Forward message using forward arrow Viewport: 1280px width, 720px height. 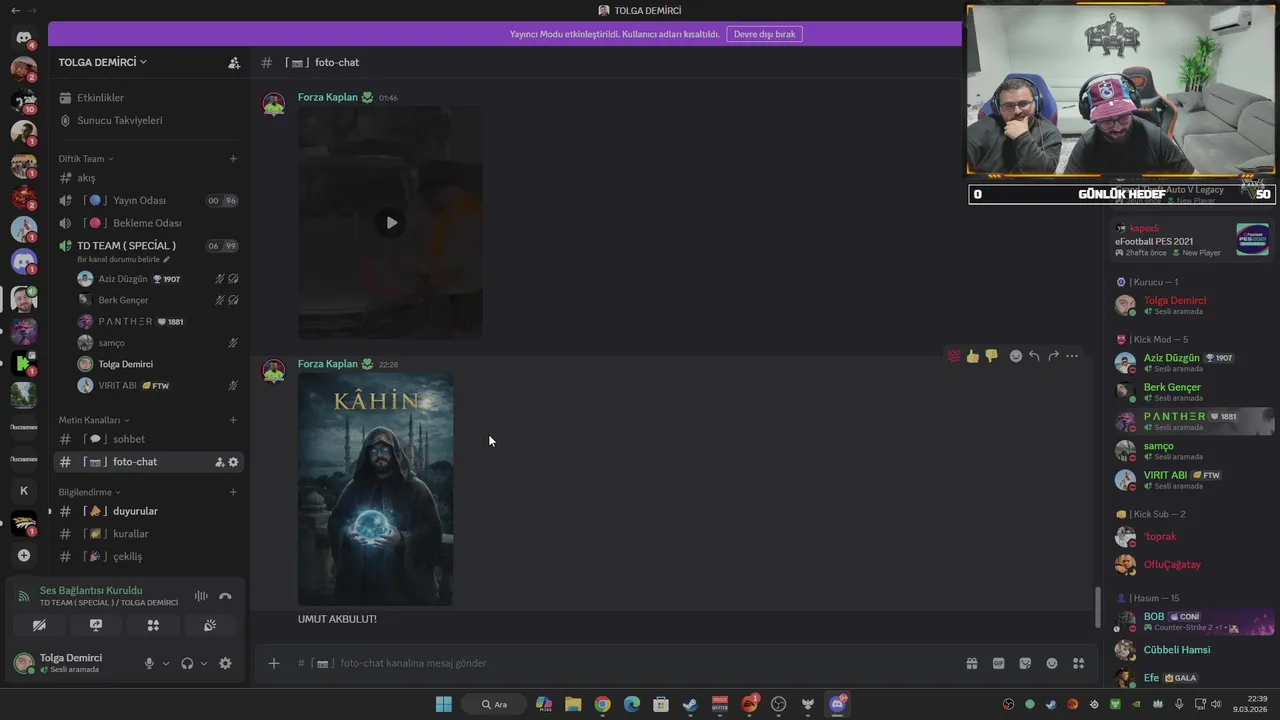pos(1053,356)
